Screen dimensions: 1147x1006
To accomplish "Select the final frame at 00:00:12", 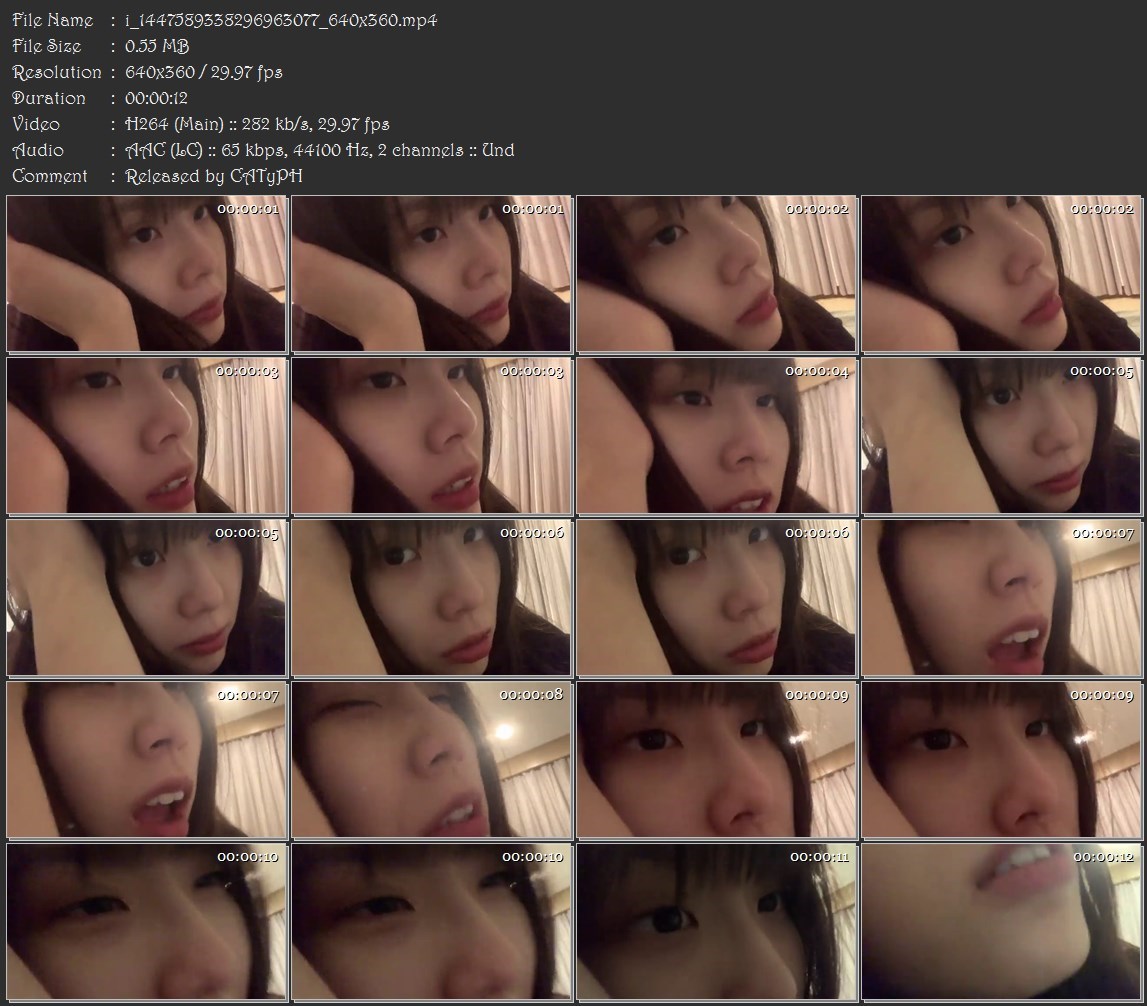I will 1000,922.
